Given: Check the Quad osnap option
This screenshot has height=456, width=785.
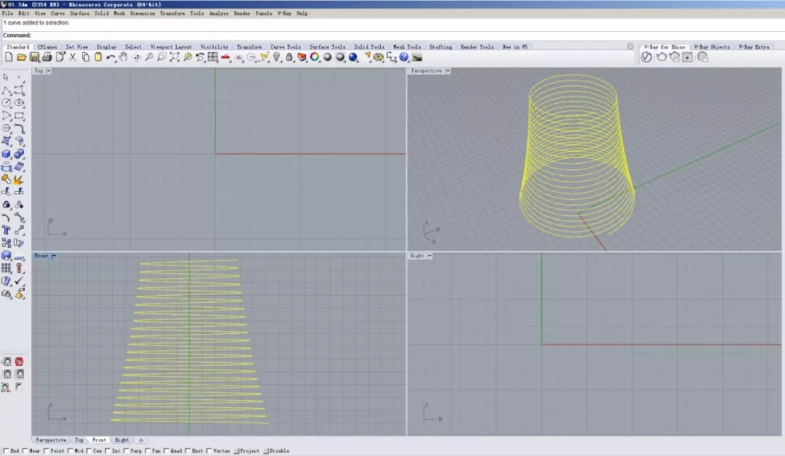Looking at the screenshot, I should [x=167, y=451].
